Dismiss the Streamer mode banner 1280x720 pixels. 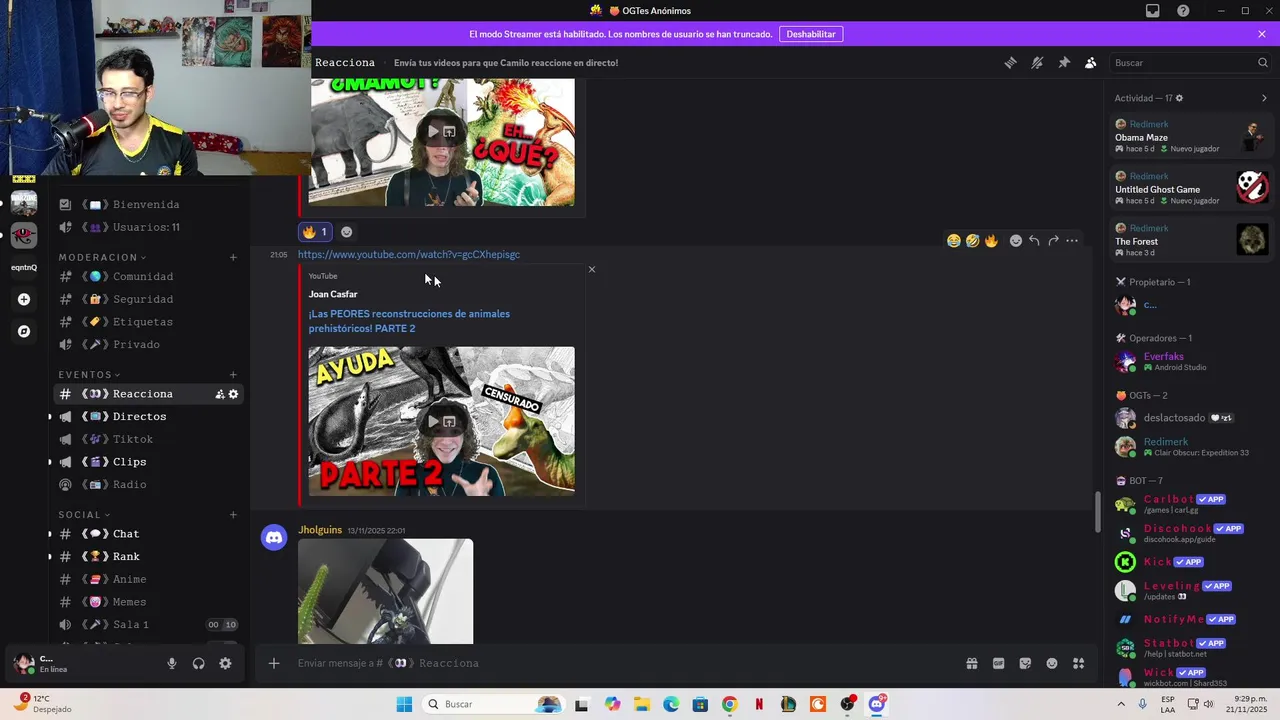coord(1262,34)
